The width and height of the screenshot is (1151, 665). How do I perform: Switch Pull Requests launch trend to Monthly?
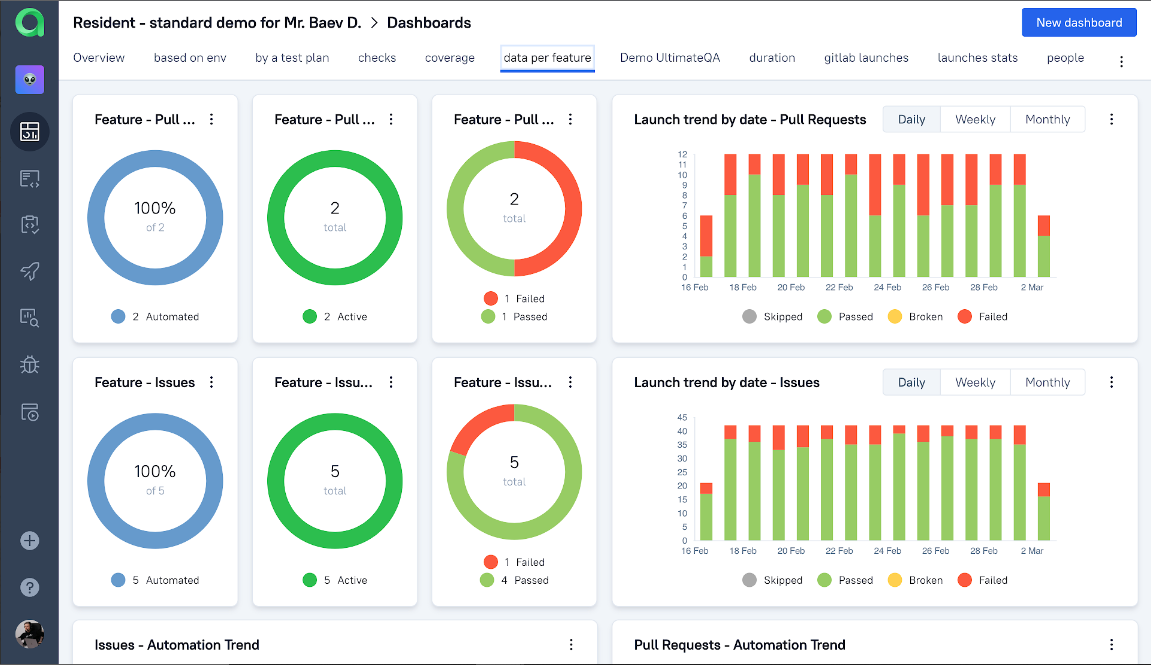point(1047,119)
